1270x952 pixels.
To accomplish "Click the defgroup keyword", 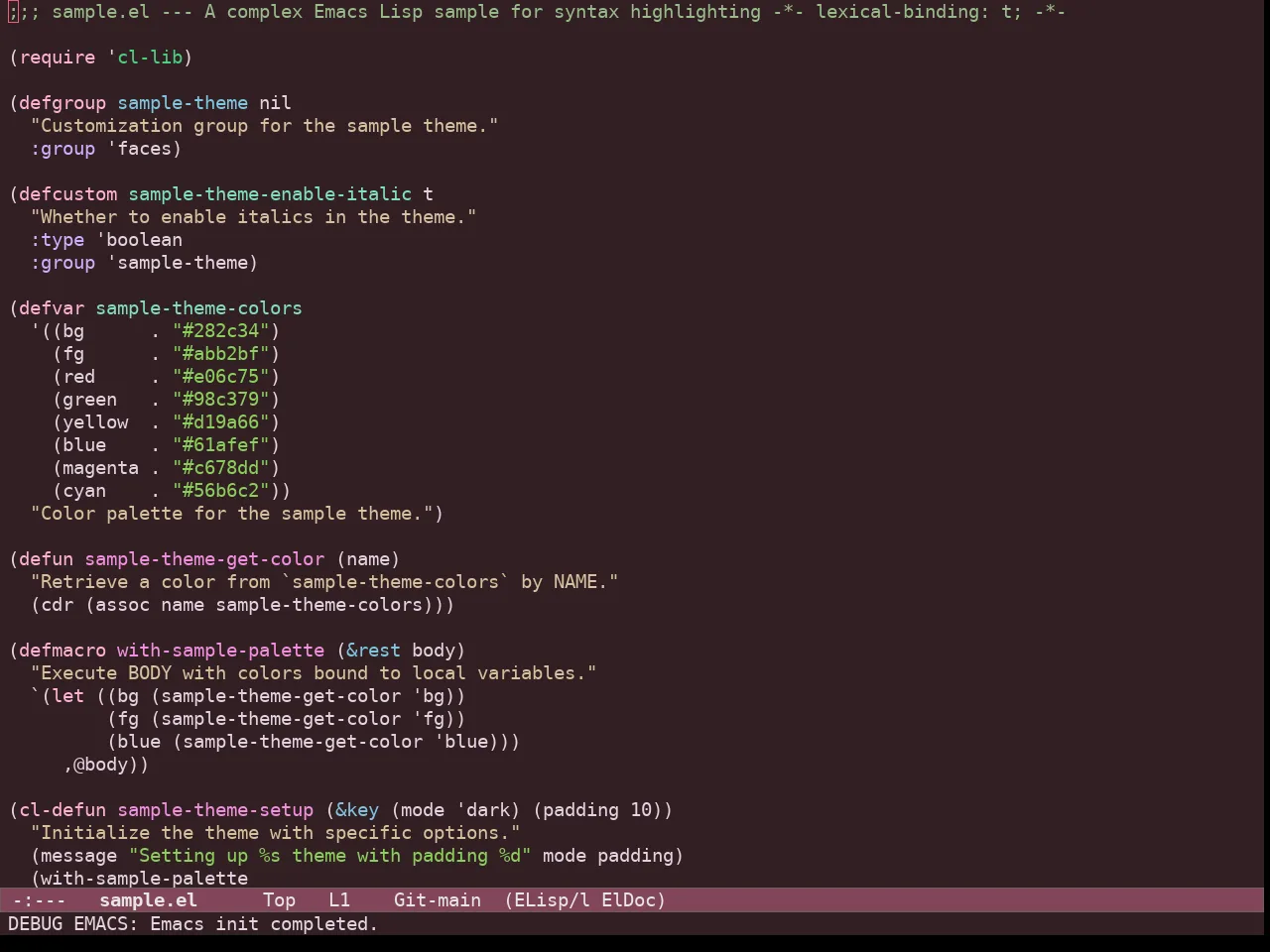I will 63,103.
